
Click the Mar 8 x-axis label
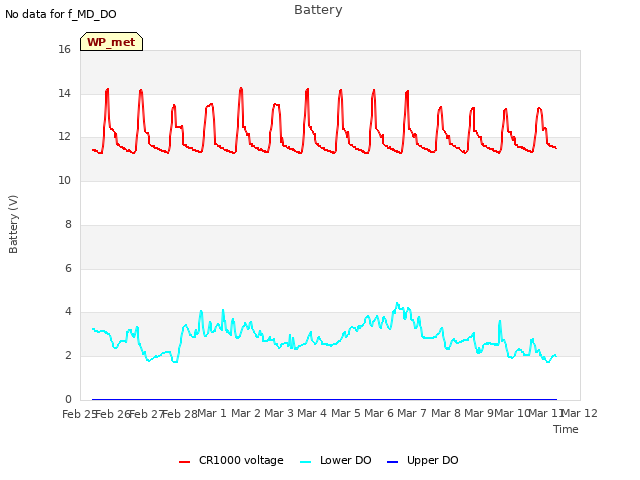click(446, 413)
